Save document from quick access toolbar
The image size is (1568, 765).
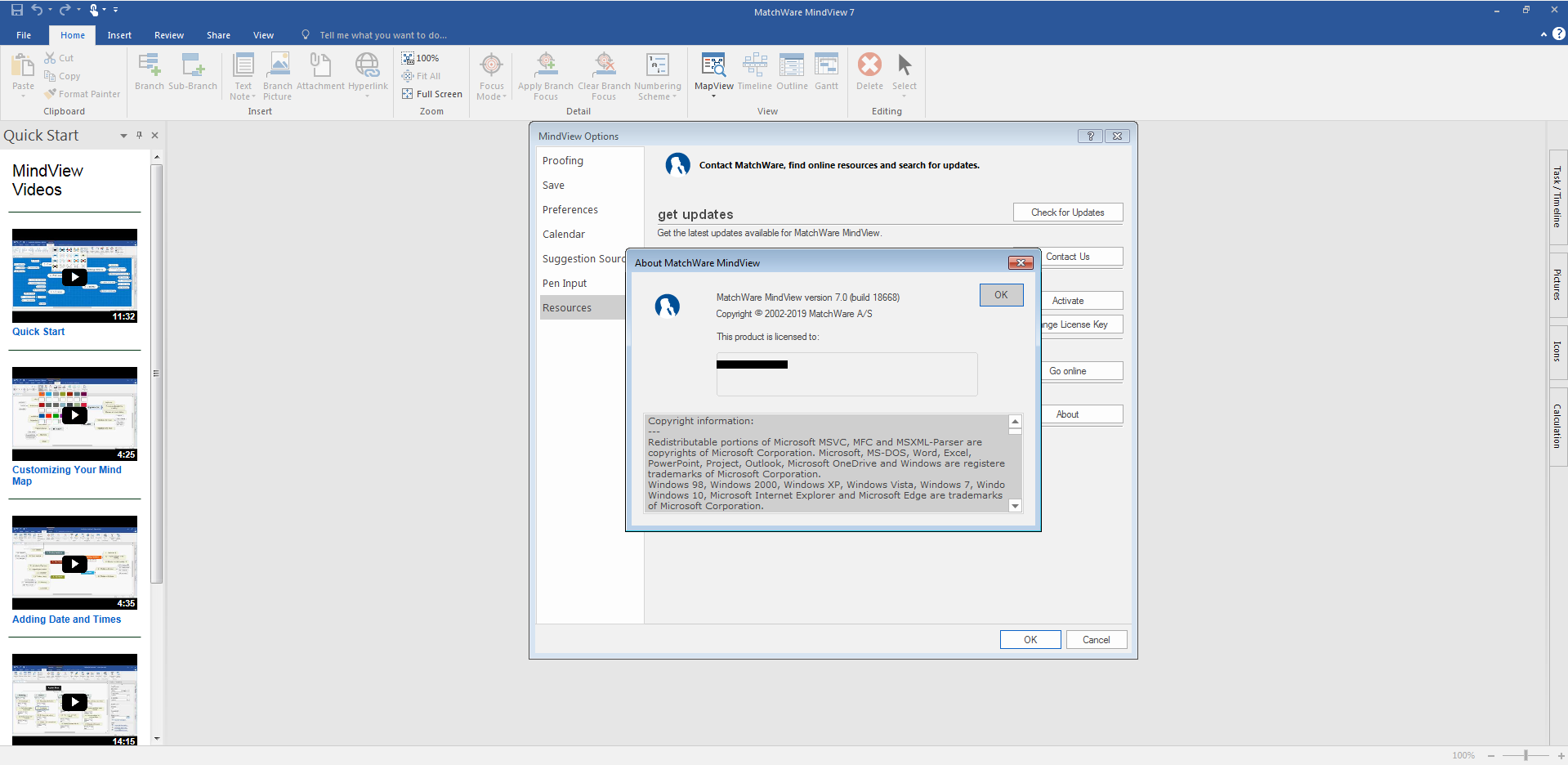[16, 10]
